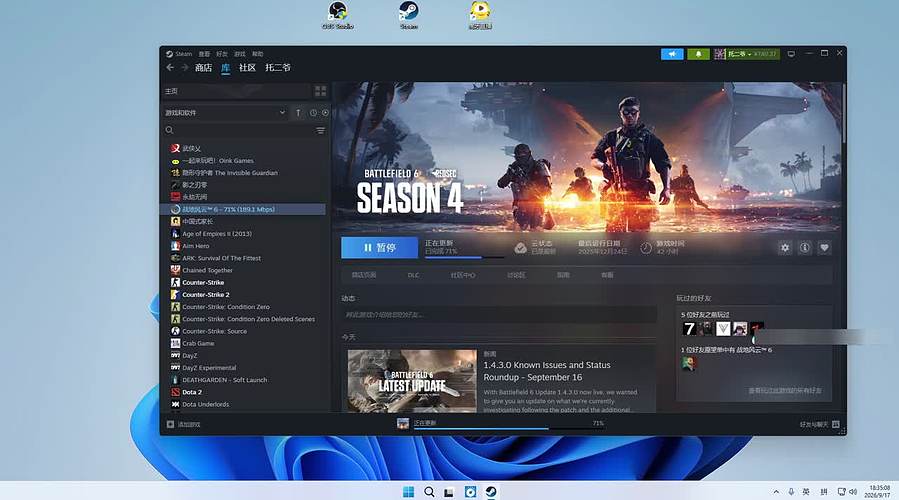This screenshot has width=899, height=500.
Task: Click the share activity with friends field
Action: click(x=499, y=315)
